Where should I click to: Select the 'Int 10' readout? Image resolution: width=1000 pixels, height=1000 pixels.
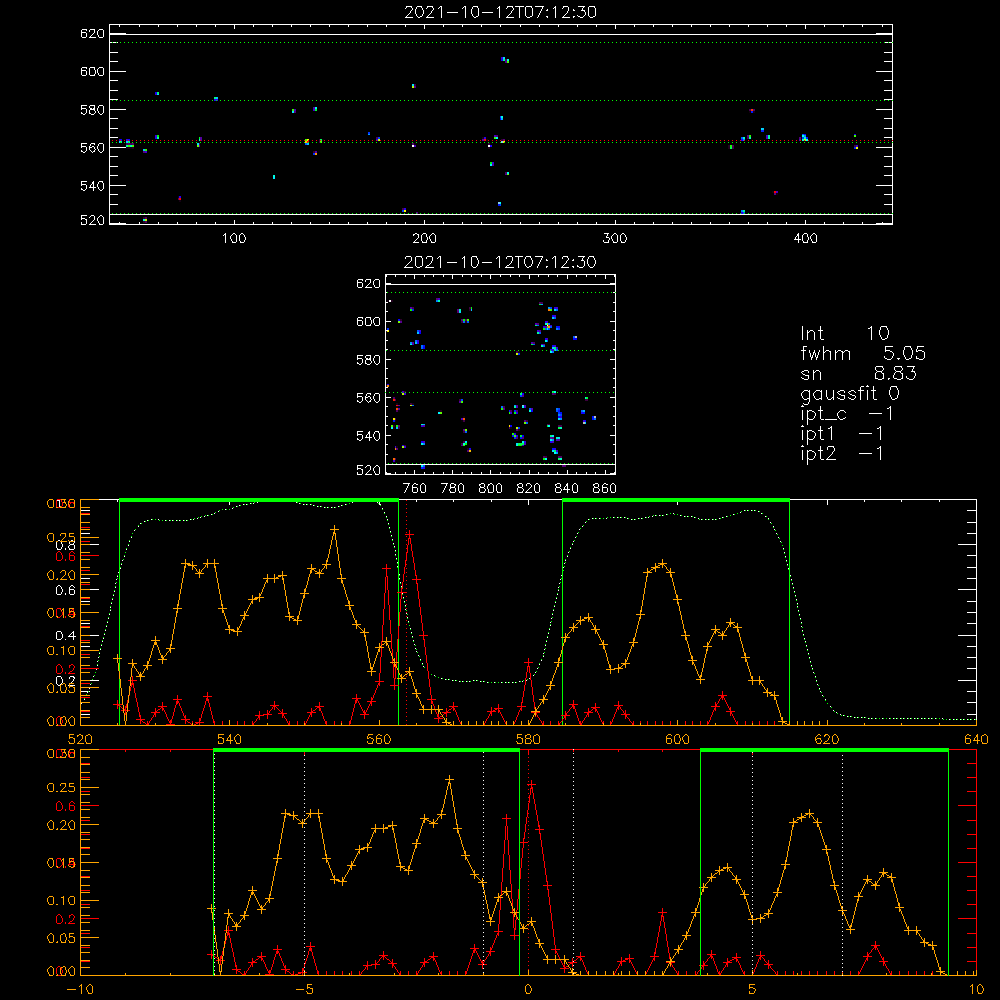[x=844, y=333]
